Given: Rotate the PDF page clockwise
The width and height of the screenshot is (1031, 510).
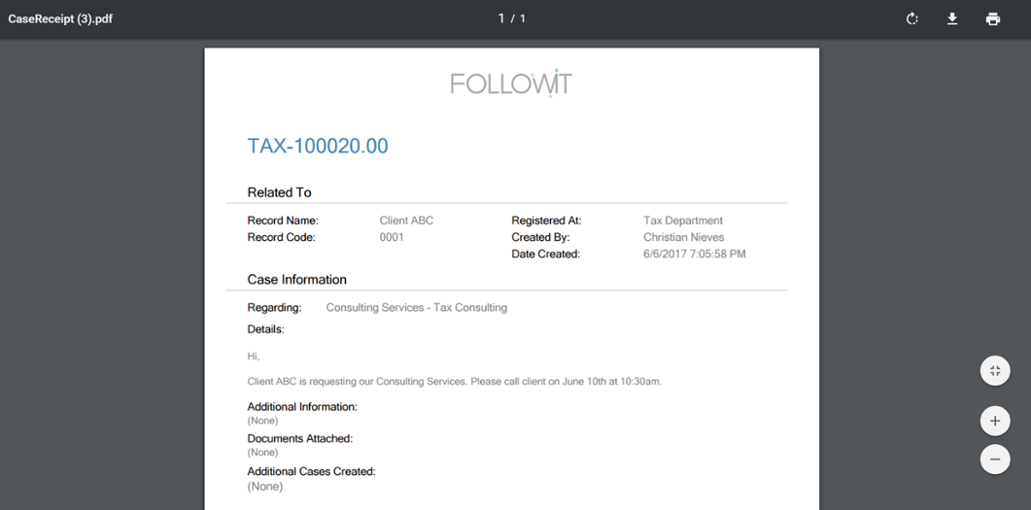Looking at the screenshot, I should click(x=912, y=19).
